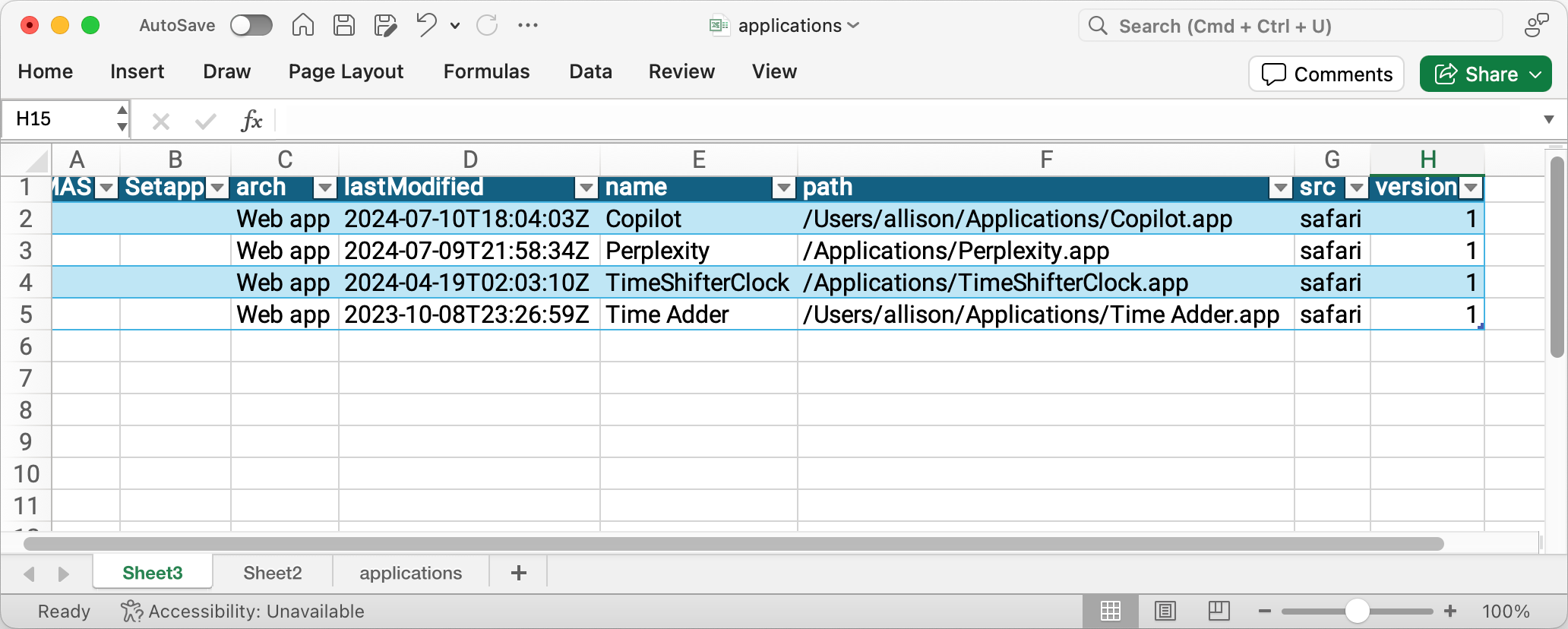Open the applications file name dropdown
The width and height of the screenshot is (1568, 629).
pos(853,26)
